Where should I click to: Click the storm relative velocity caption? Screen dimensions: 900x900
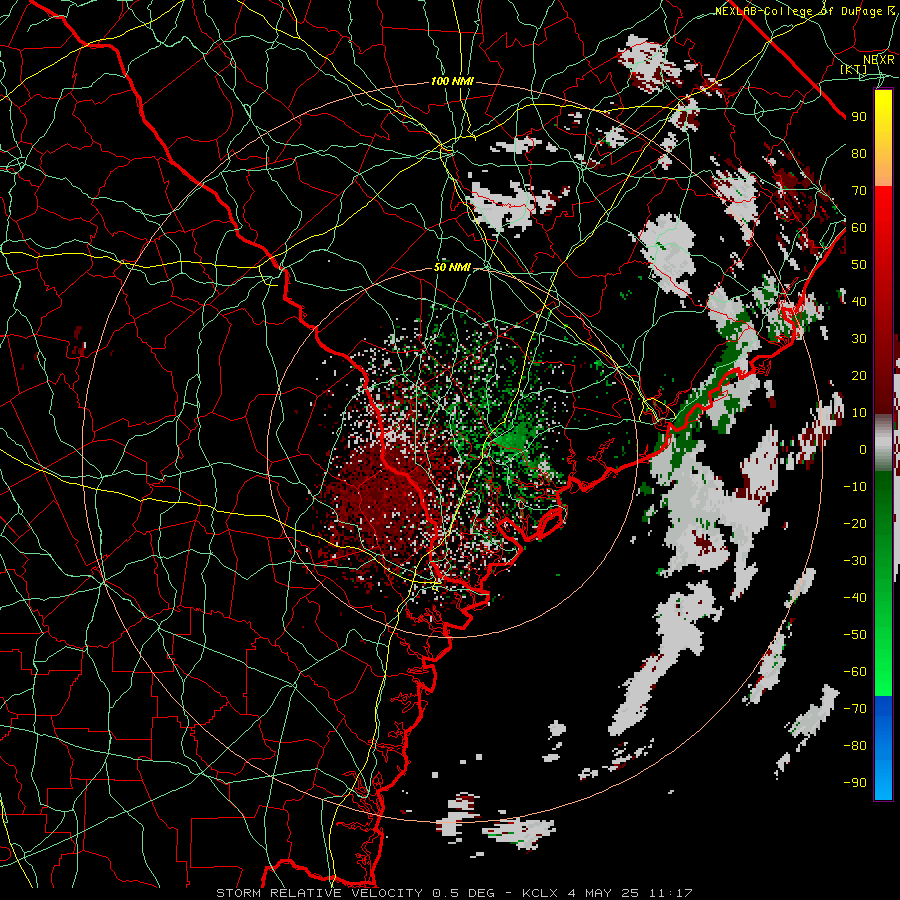pyautogui.click(x=454, y=893)
